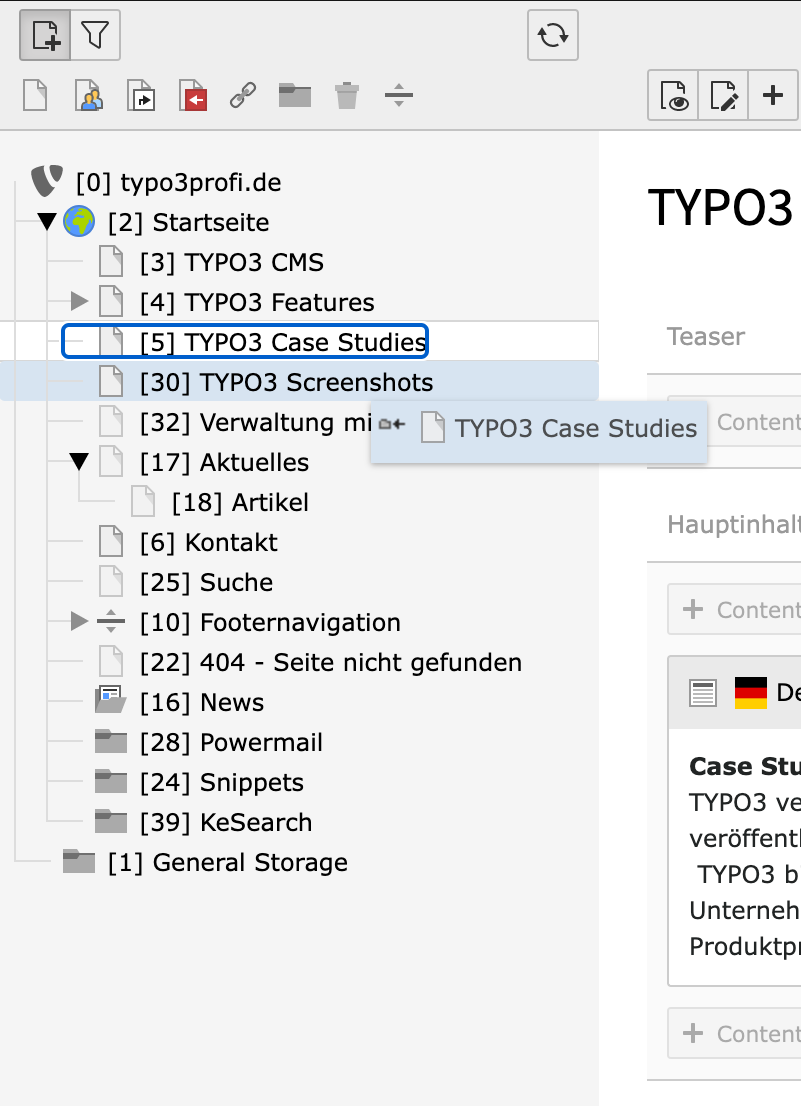Click the edit page properties icon
This screenshot has height=1106, width=801.
tap(723, 95)
